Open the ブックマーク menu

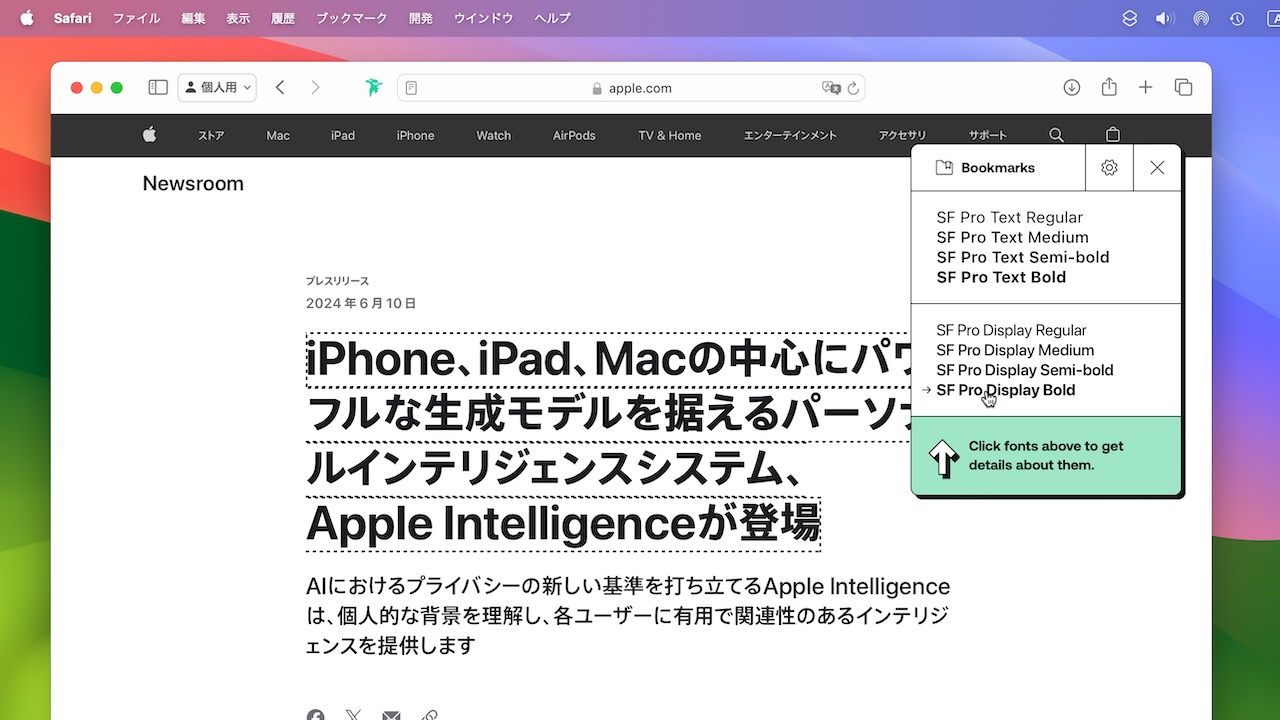tap(352, 18)
